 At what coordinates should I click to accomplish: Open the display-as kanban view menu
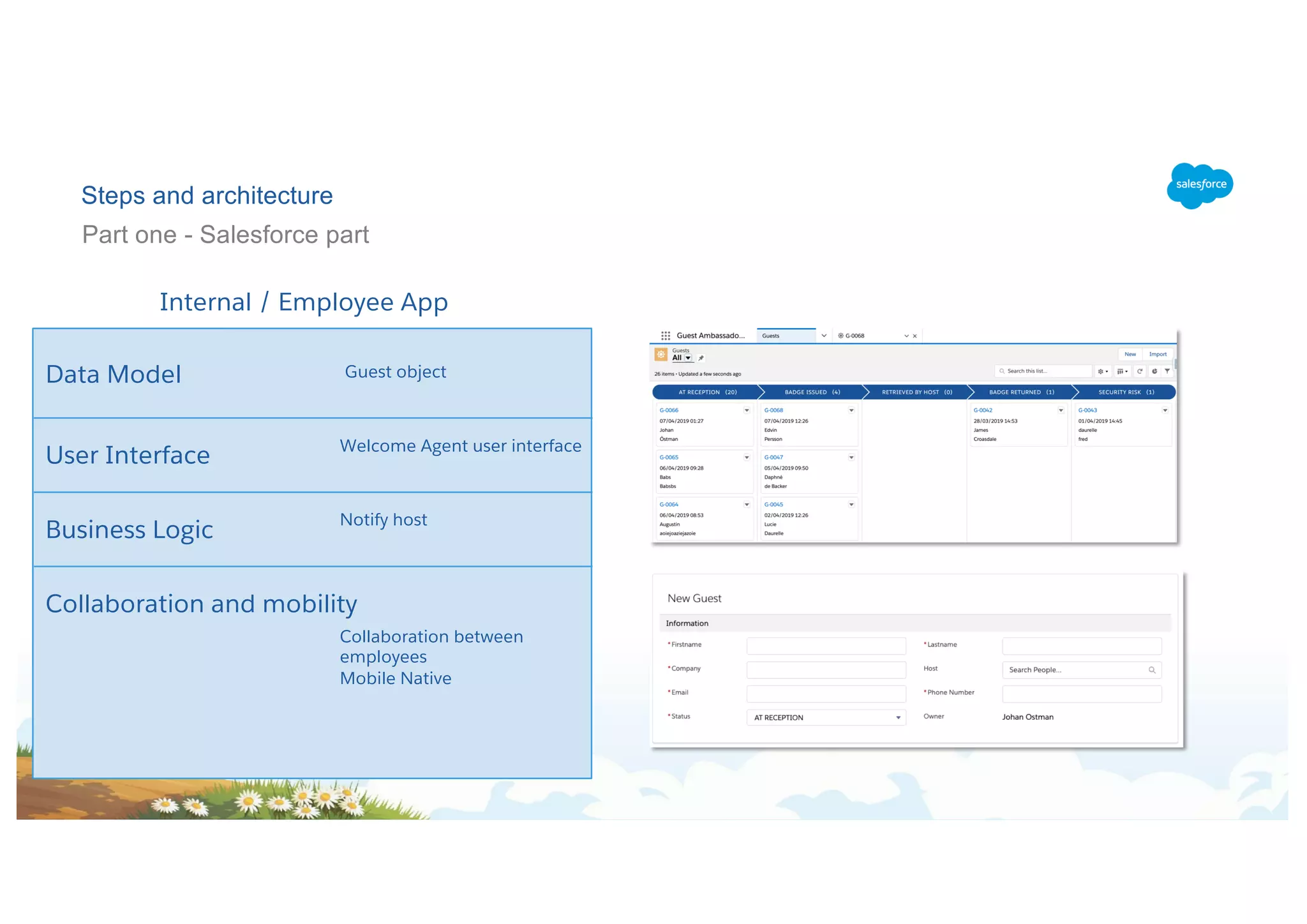coord(1123,371)
